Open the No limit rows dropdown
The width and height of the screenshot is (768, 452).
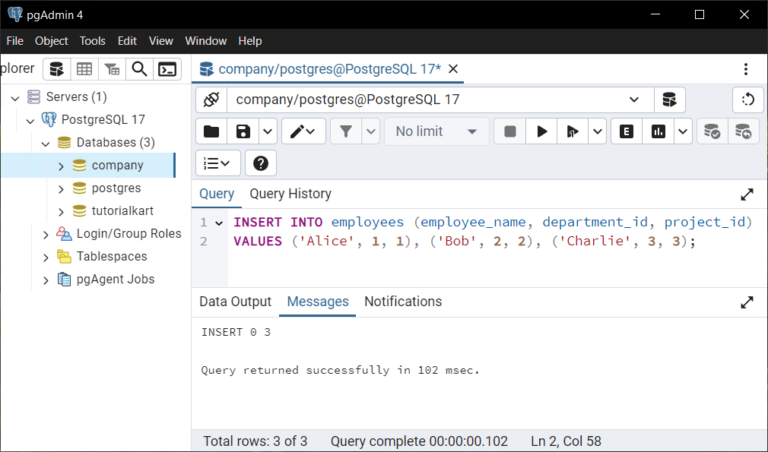point(437,131)
